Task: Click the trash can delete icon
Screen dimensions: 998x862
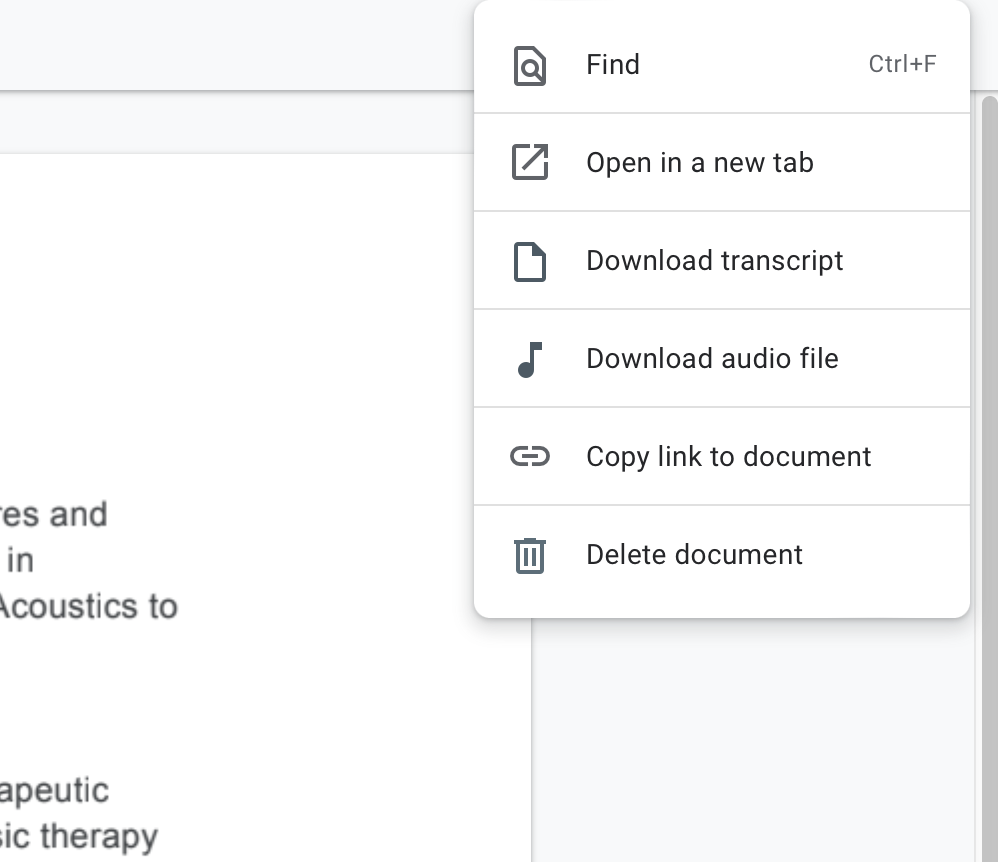Action: (530, 555)
